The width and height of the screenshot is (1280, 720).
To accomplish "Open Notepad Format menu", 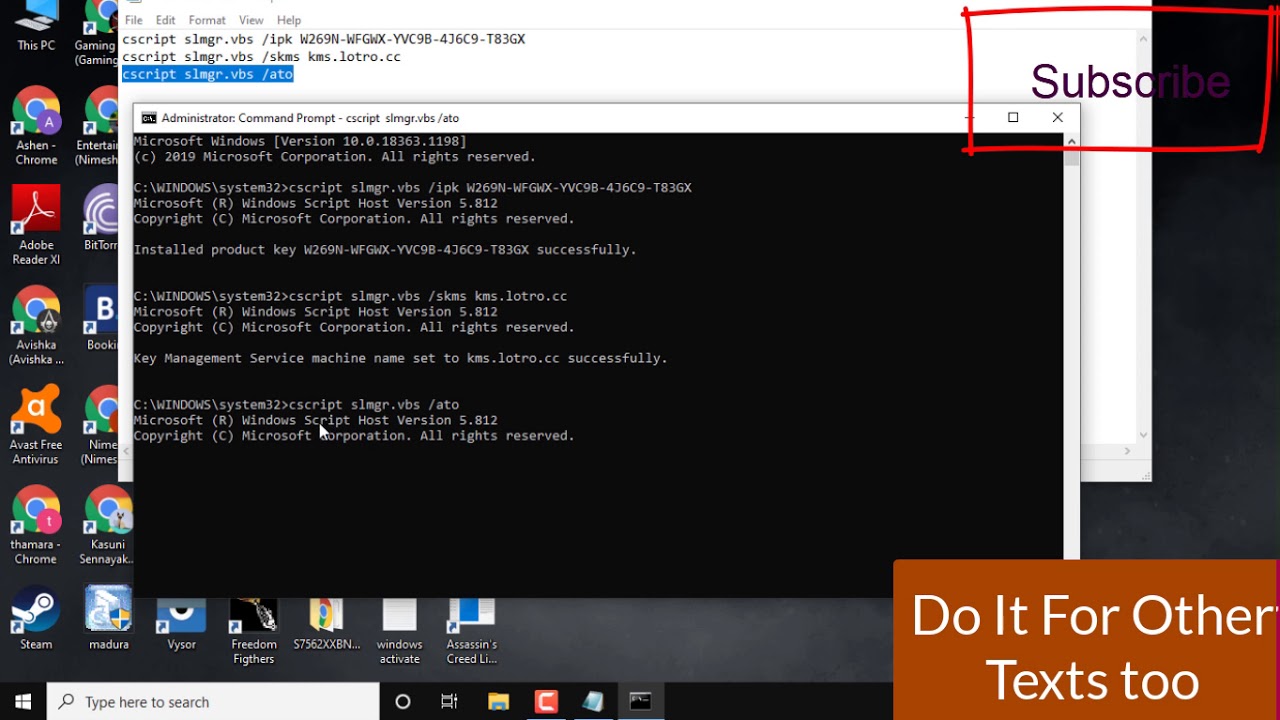I will point(207,20).
